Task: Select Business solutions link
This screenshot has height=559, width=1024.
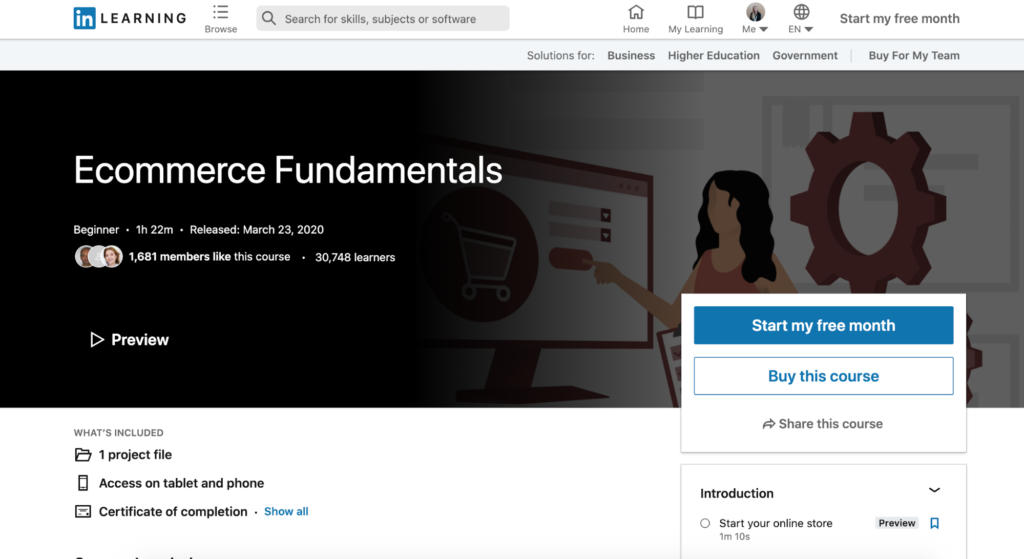Action: (x=631, y=56)
